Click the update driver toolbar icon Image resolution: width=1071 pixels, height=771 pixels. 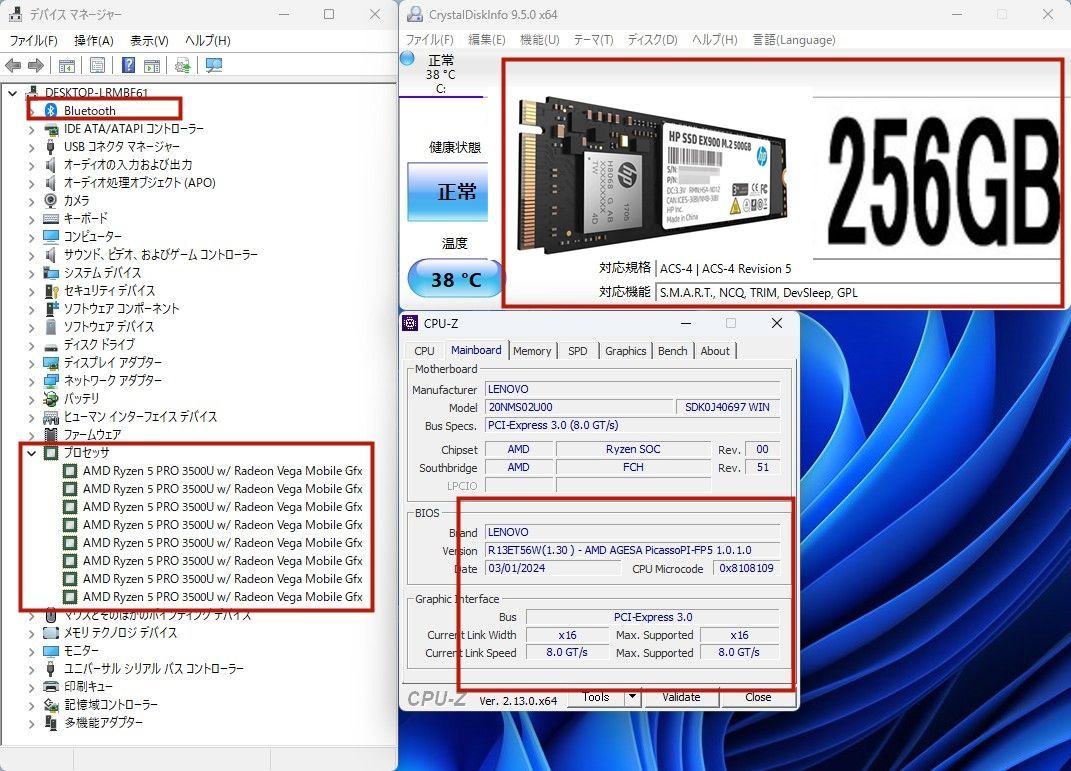coord(182,66)
